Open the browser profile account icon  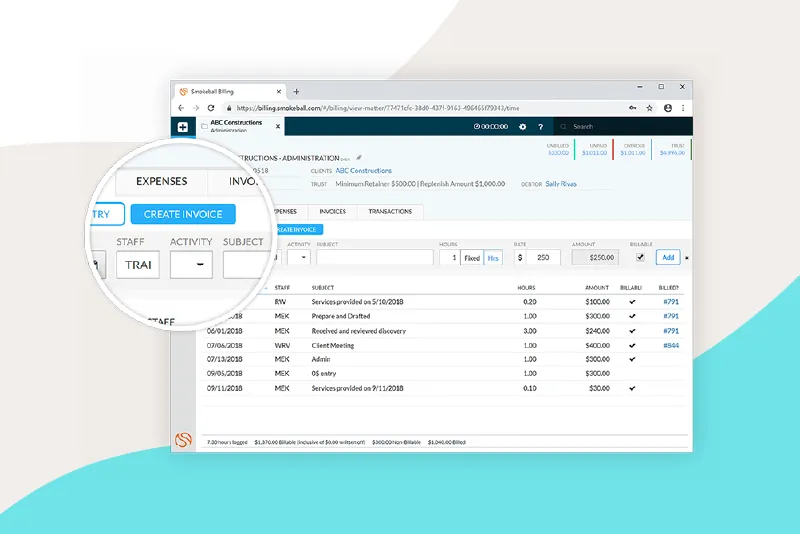[x=667, y=108]
